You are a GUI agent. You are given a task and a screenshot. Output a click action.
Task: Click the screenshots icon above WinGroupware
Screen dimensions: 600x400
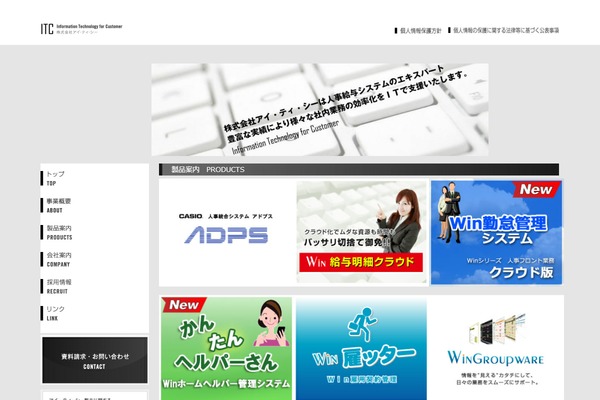497,329
